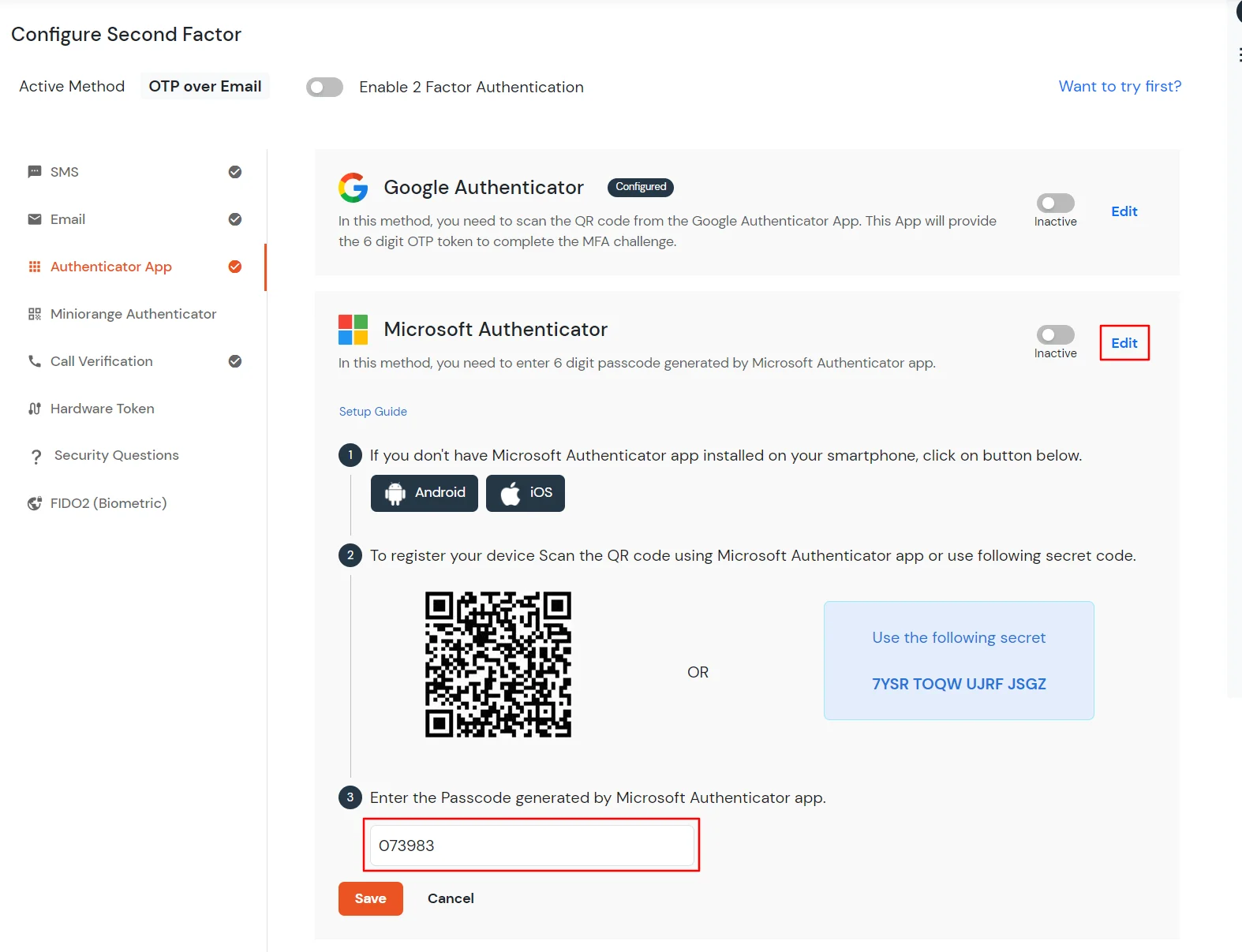Select Miniorange Authenticator in sidebar
This screenshot has width=1242, height=952.
coord(134,314)
